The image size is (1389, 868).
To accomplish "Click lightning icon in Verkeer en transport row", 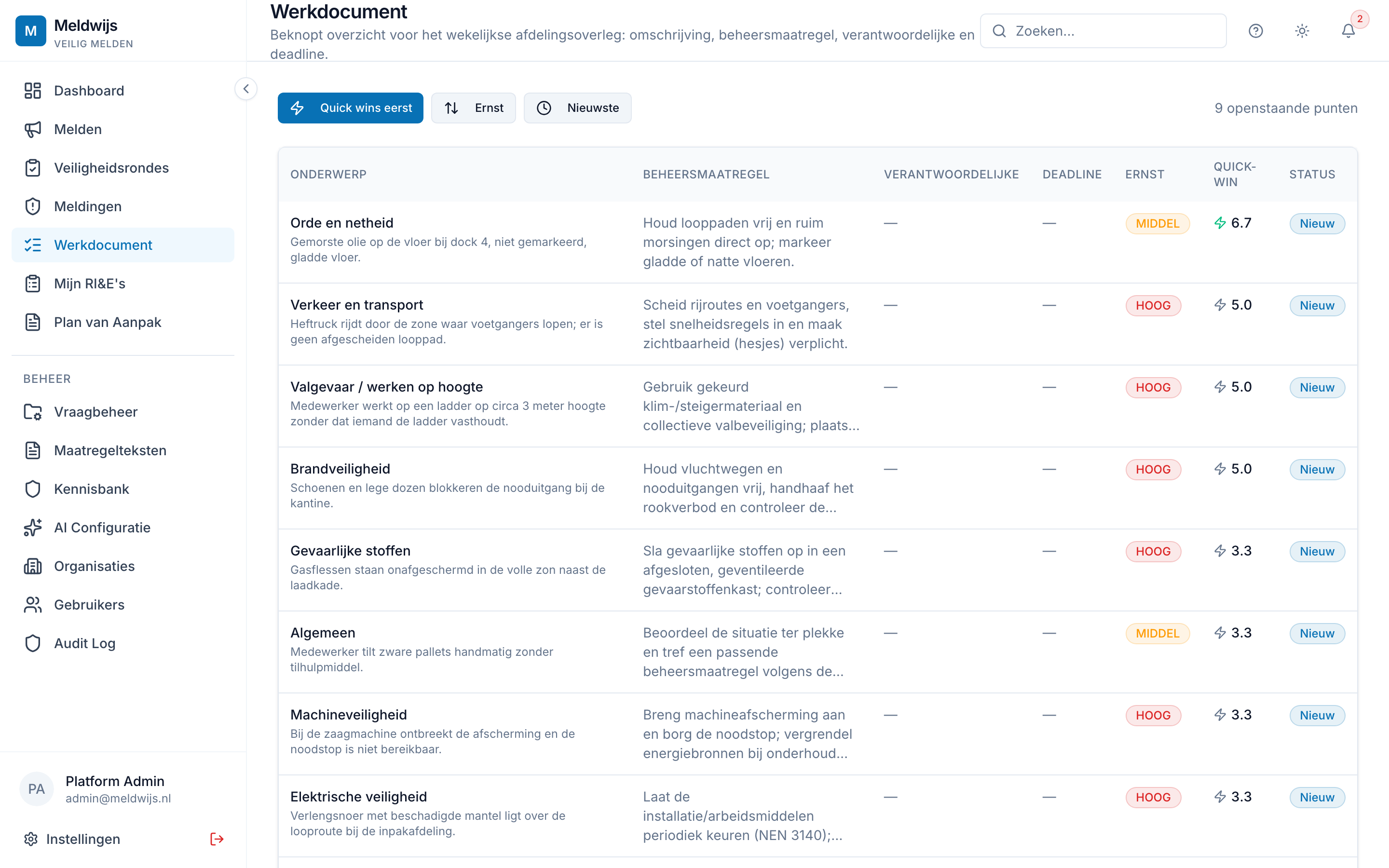I will (x=1220, y=305).
